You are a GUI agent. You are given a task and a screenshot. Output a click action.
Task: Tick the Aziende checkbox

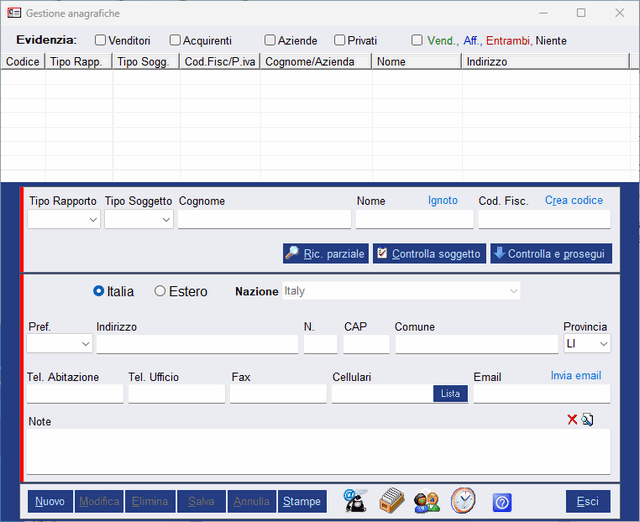point(270,41)
